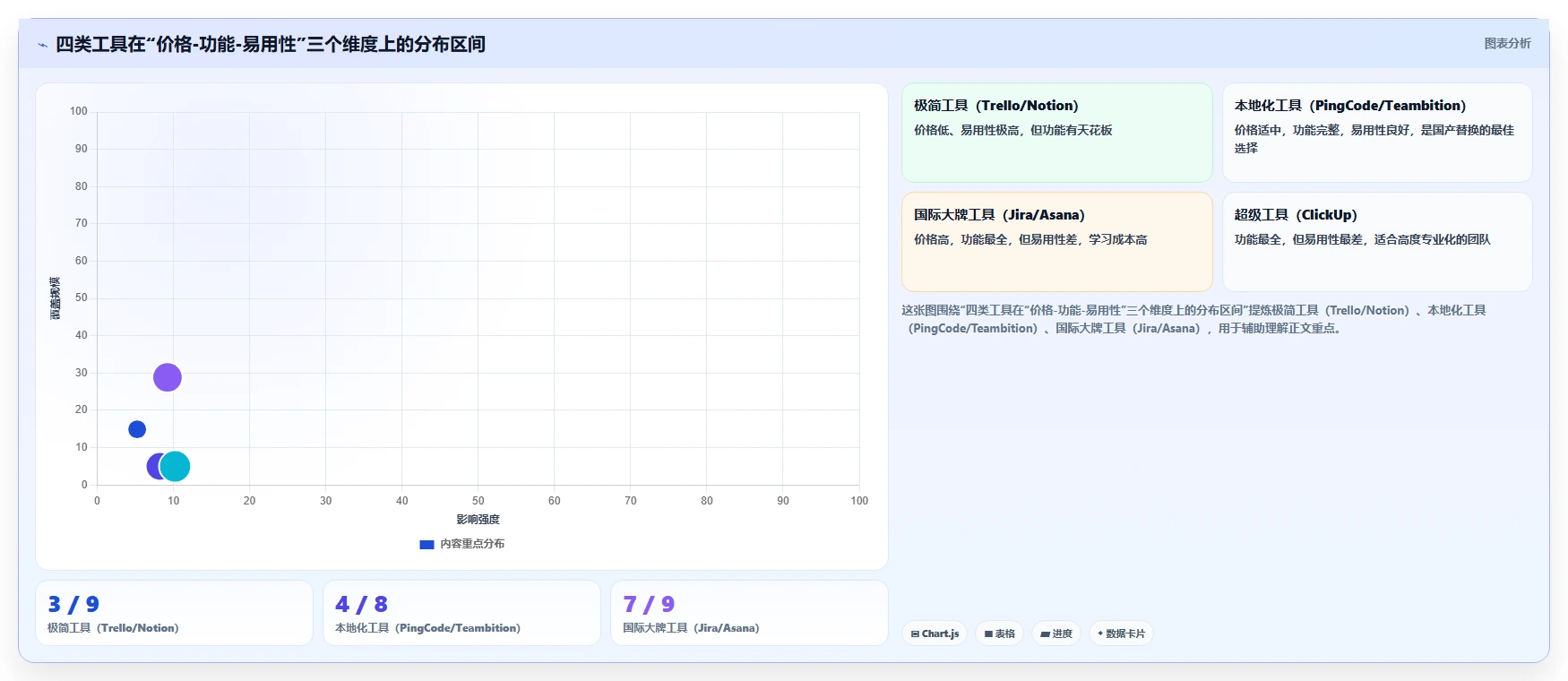
Task: Click the 图表分析 label in the header
Action: (x=1507, y=43)
